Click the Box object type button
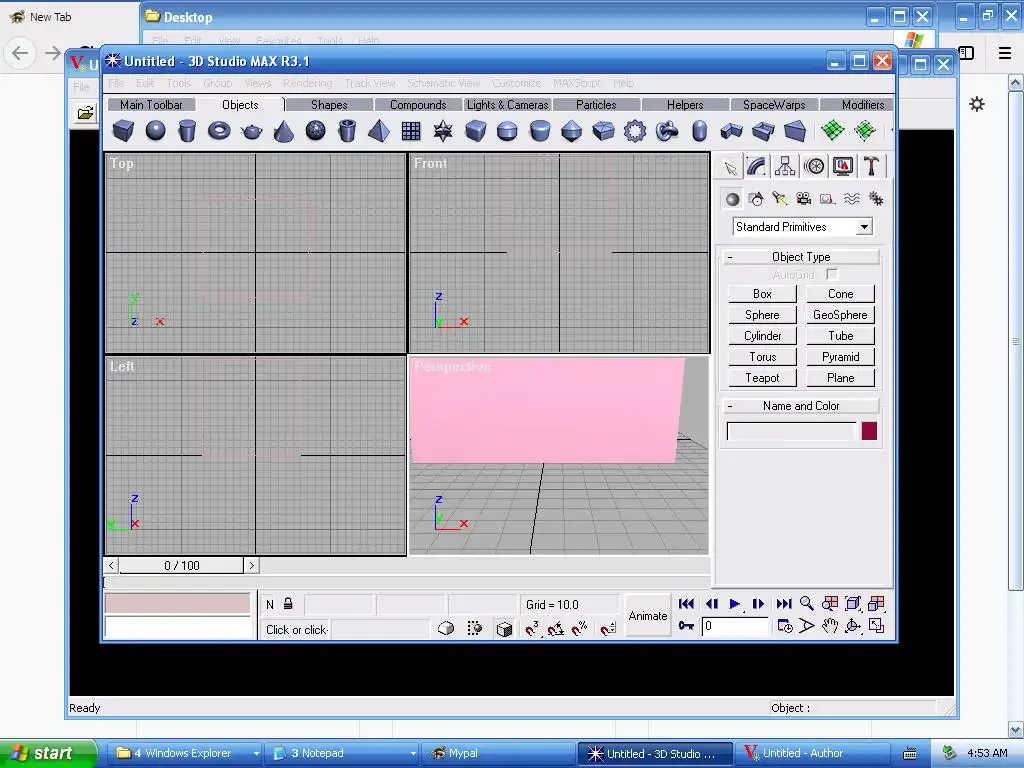Image resolution: width=1024 pixels, height=768 pixels. coord(762,294)
